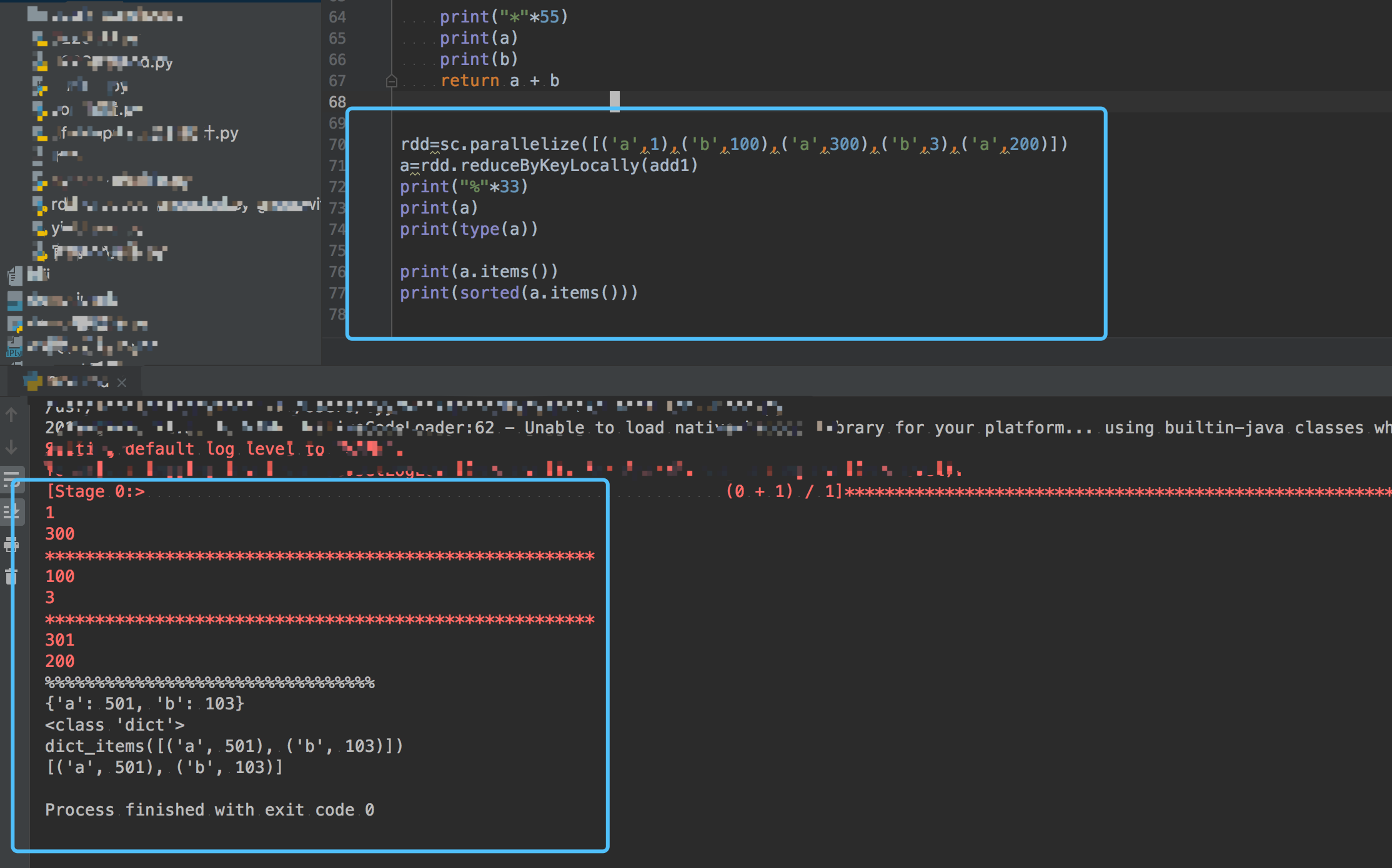Viewport: 1392px width, 868px height.
Task: Close the run console tab with its X
Action: [x=122, y=382]
